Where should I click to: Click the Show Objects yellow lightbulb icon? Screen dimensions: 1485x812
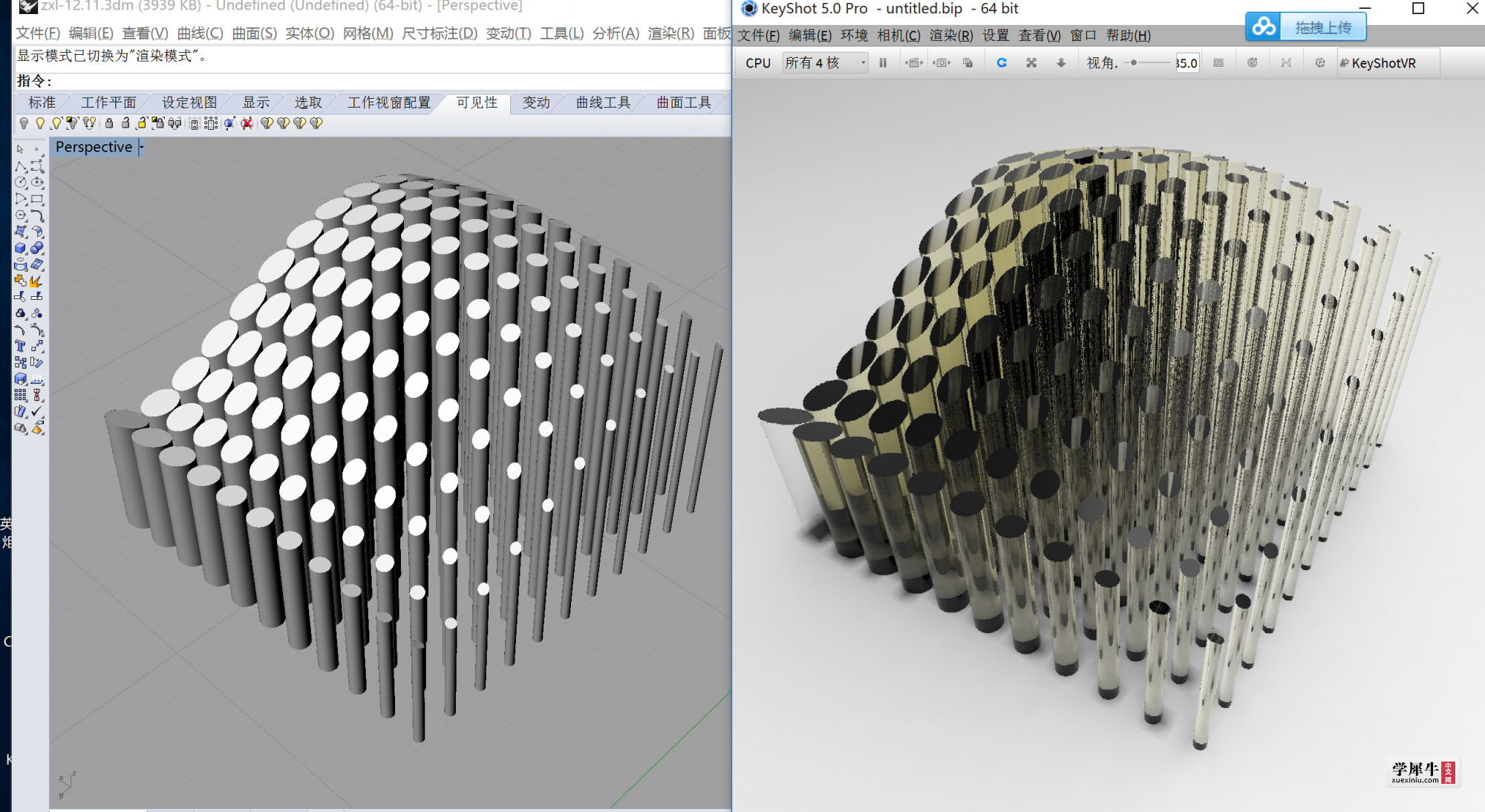click(40, 123)
